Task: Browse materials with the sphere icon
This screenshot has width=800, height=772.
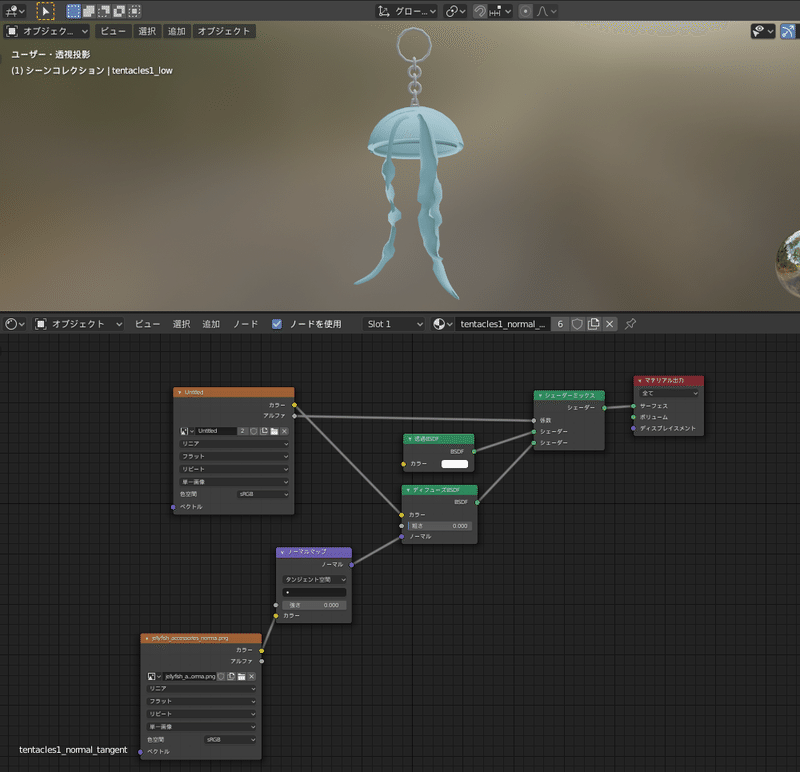Action: point(442,324)
